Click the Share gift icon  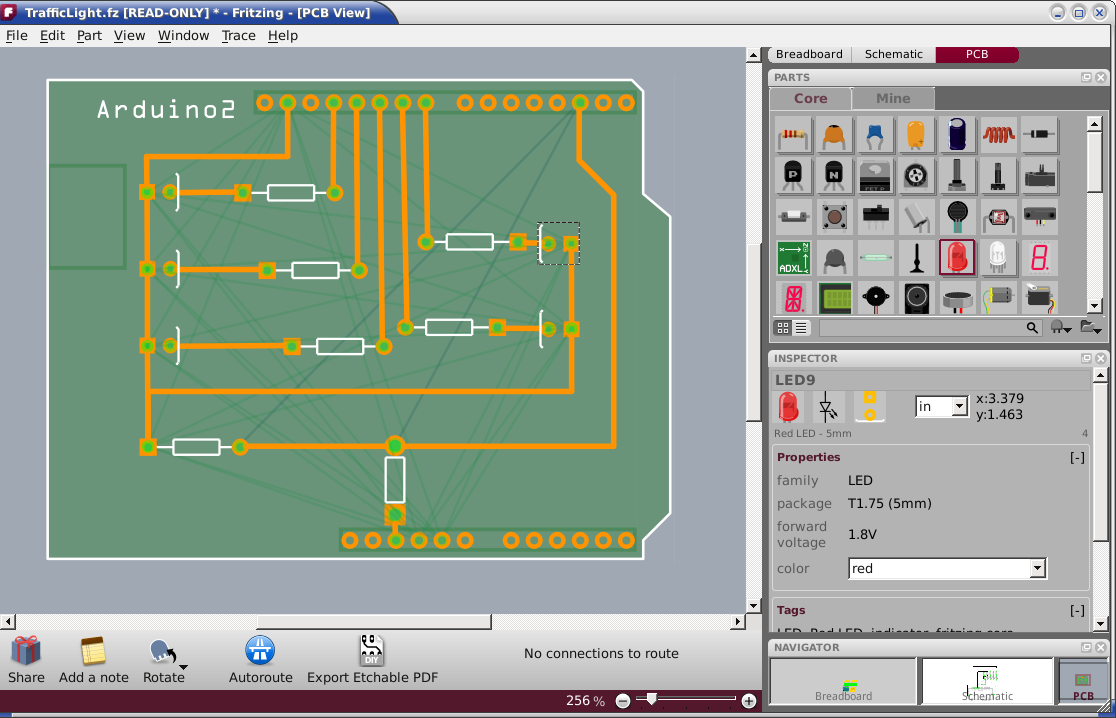click(26, 650)
